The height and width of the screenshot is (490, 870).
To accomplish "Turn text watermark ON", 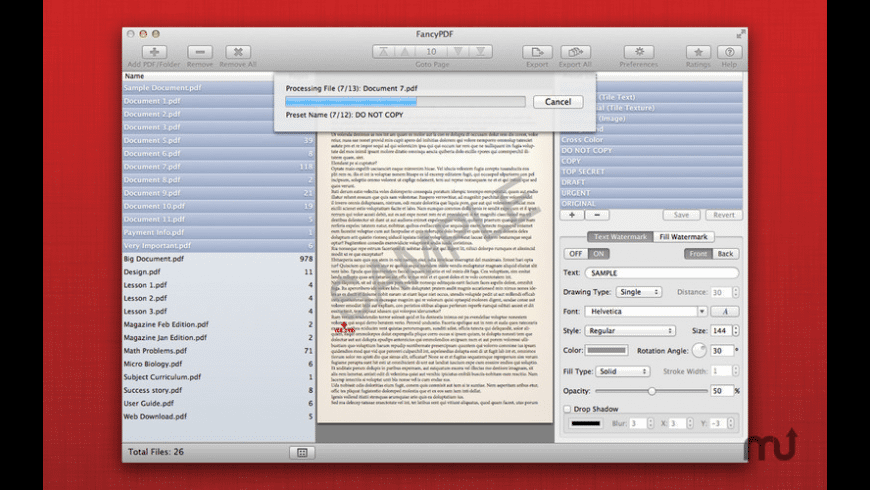I will tap(598, 254).
